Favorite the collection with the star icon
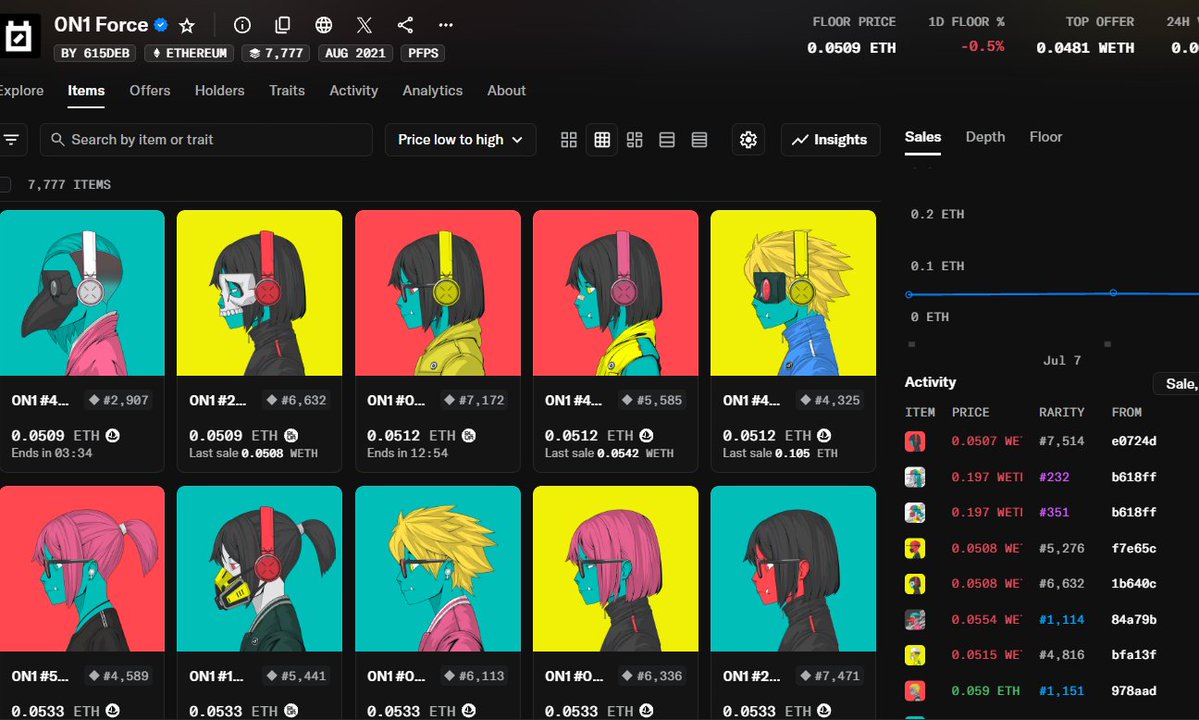 coord(187,26)
